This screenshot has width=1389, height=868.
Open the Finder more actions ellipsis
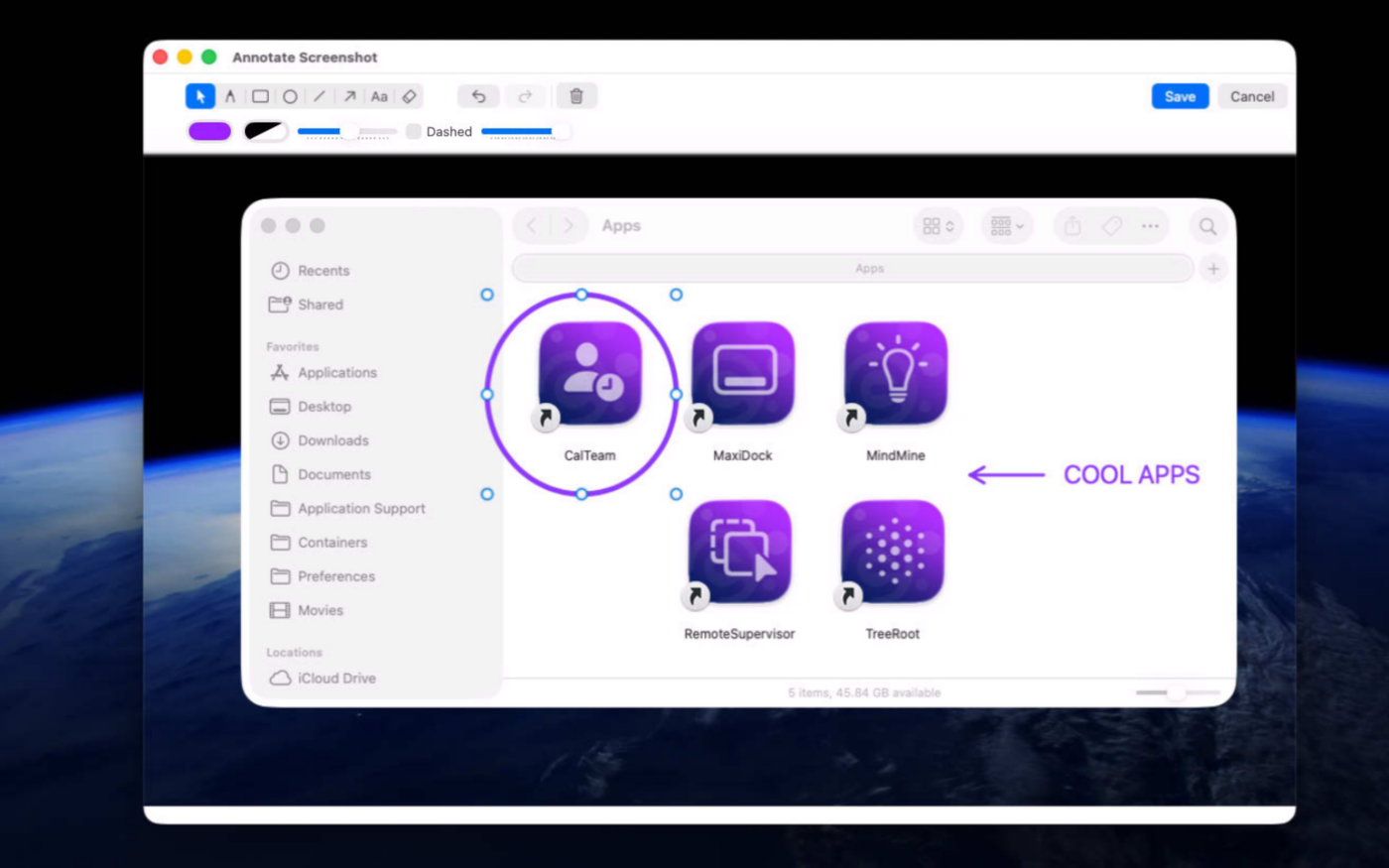pyautogui.click(x=1150, y=226)
